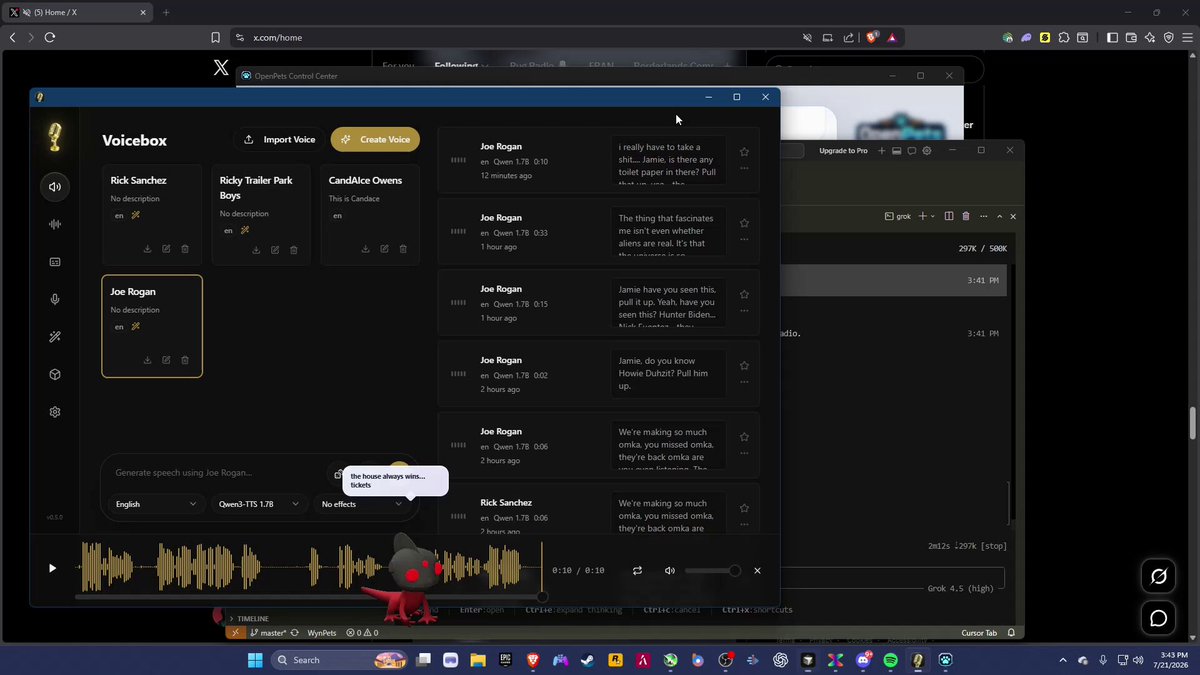Open Spotify from the taskbar
The width and height of the screenshot is (1200, 675).
[890, 660]
